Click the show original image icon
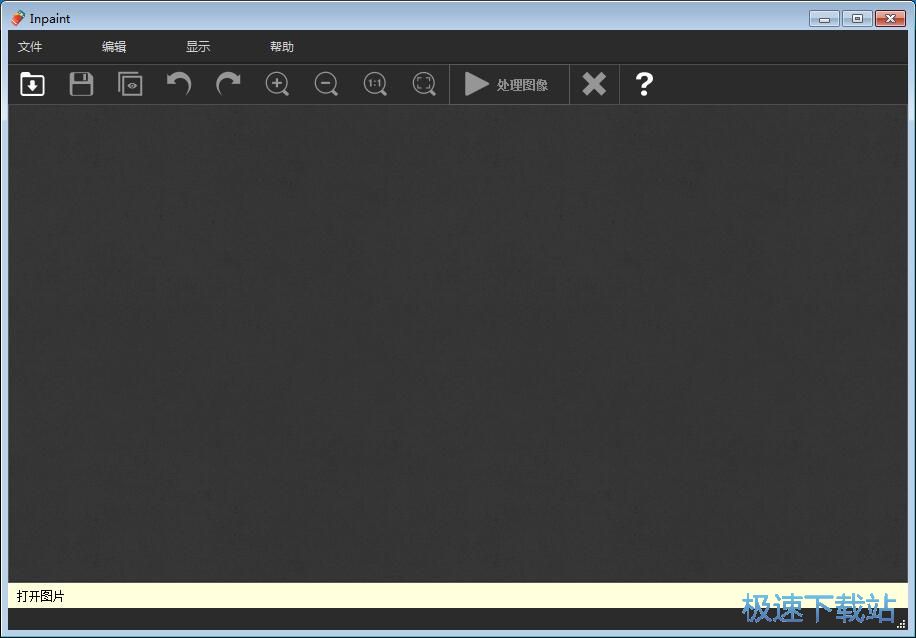 130,84
